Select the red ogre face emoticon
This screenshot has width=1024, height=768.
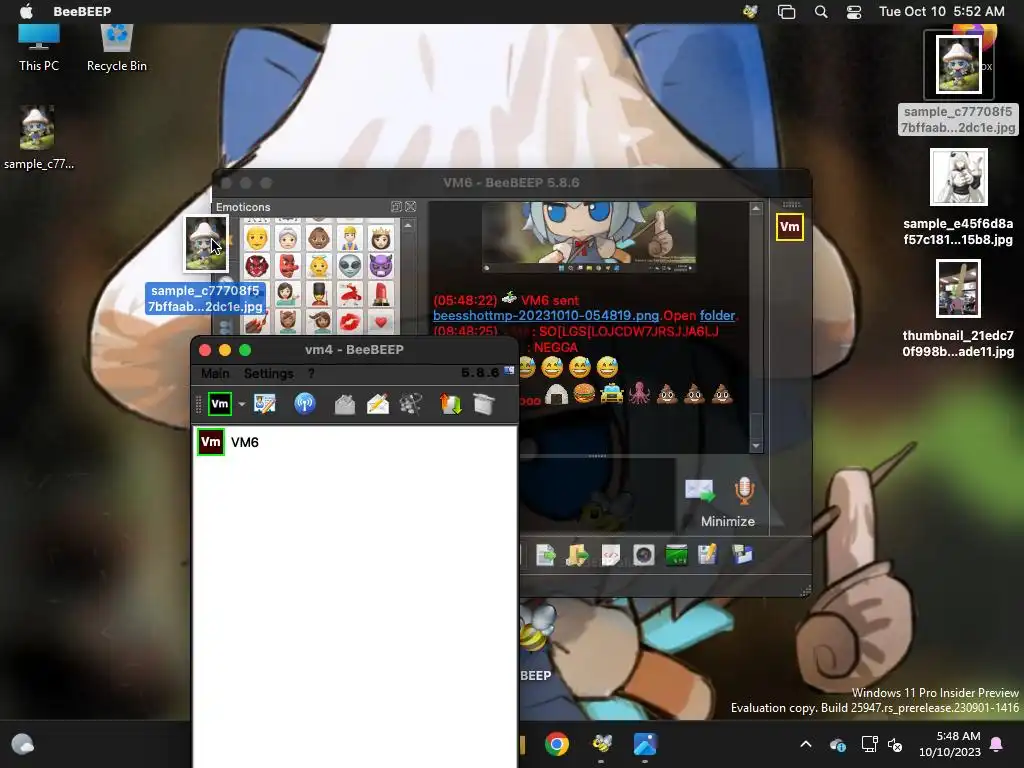click(x=257, y=266)
